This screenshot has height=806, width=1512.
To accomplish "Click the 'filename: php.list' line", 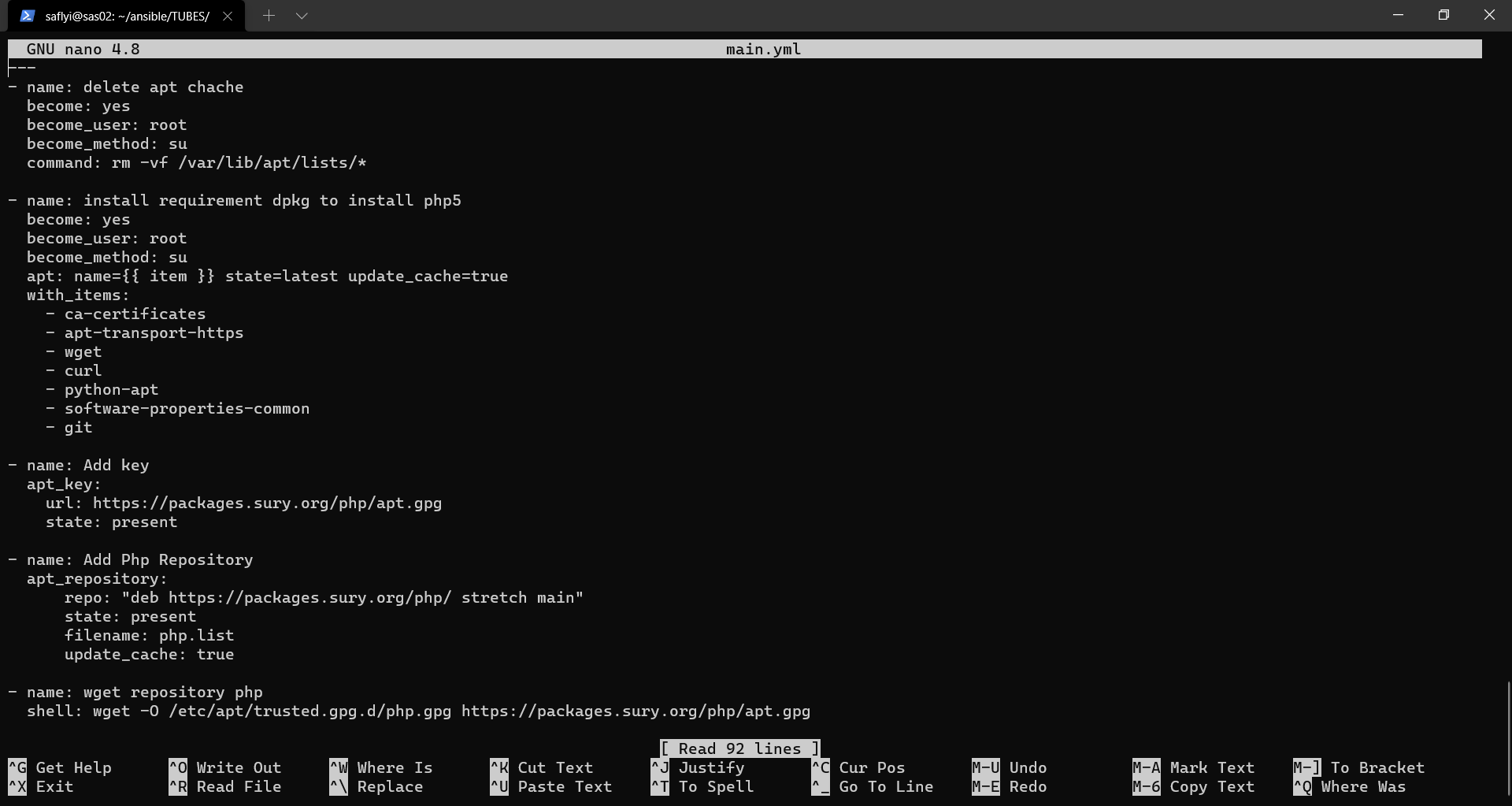I will pos(150,635).
